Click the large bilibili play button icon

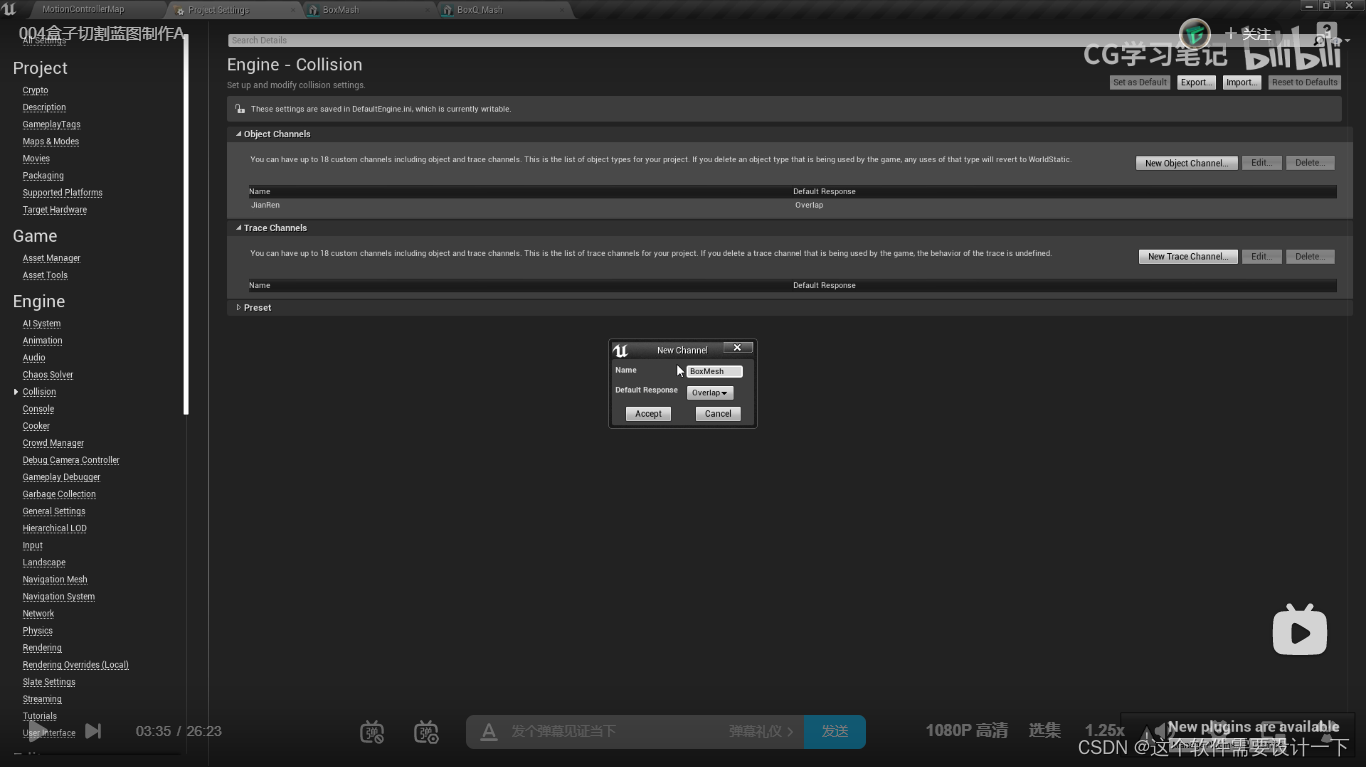click(1299, 630)
